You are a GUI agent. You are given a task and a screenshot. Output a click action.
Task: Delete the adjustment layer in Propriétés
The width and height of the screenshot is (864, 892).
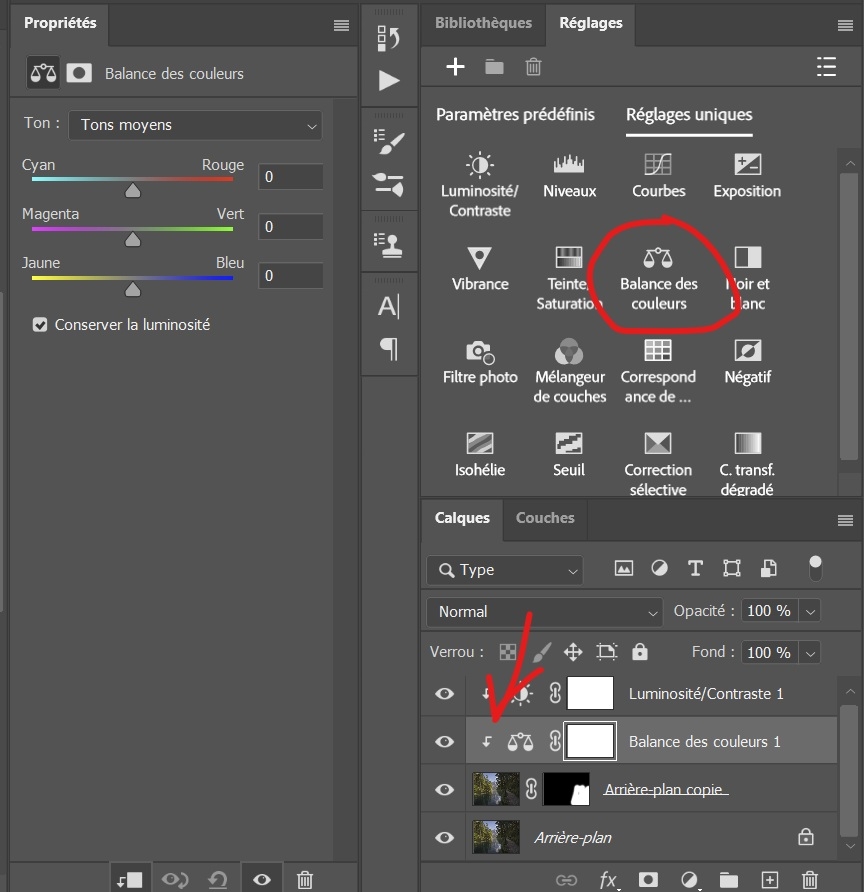tap(305, 879)
